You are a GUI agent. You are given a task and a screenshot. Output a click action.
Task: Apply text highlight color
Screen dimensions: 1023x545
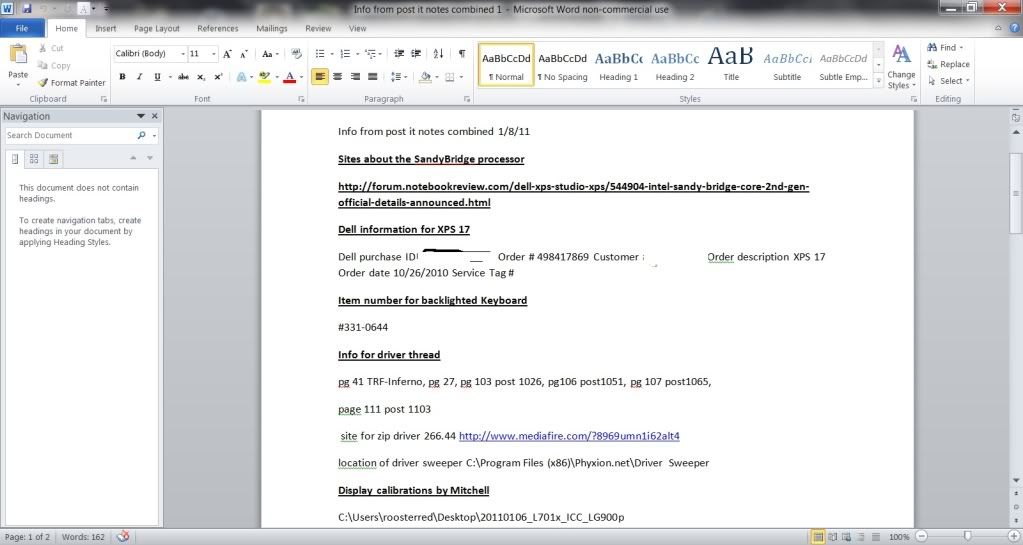pos(264,77)
